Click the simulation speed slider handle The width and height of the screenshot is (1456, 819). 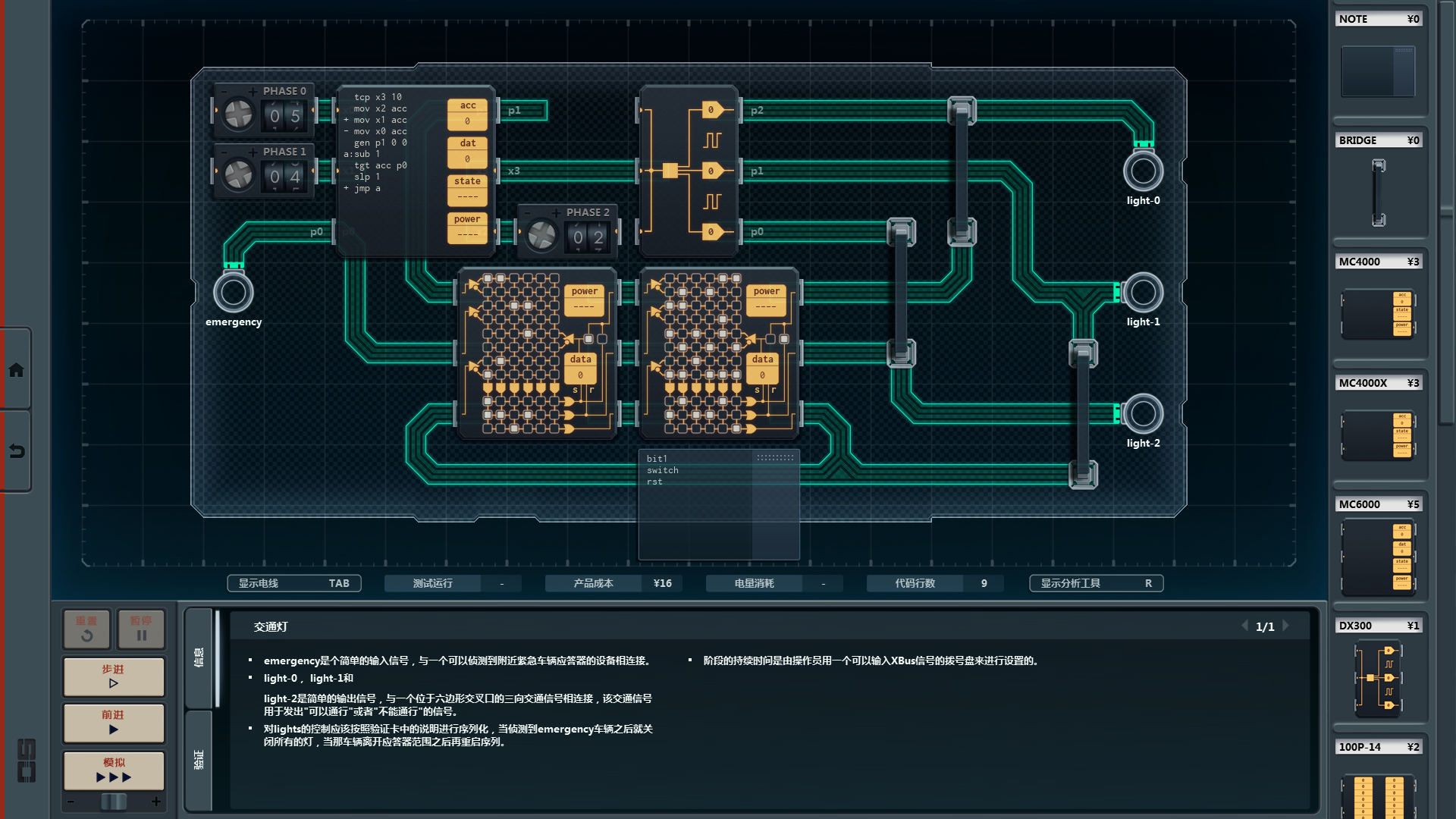point(114,802)
